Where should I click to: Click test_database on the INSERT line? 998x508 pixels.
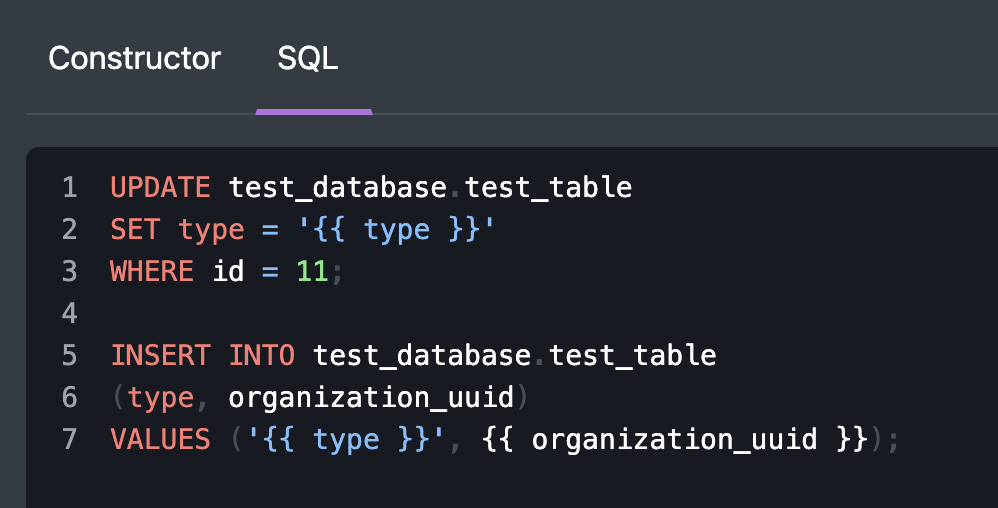click(421, 355)
